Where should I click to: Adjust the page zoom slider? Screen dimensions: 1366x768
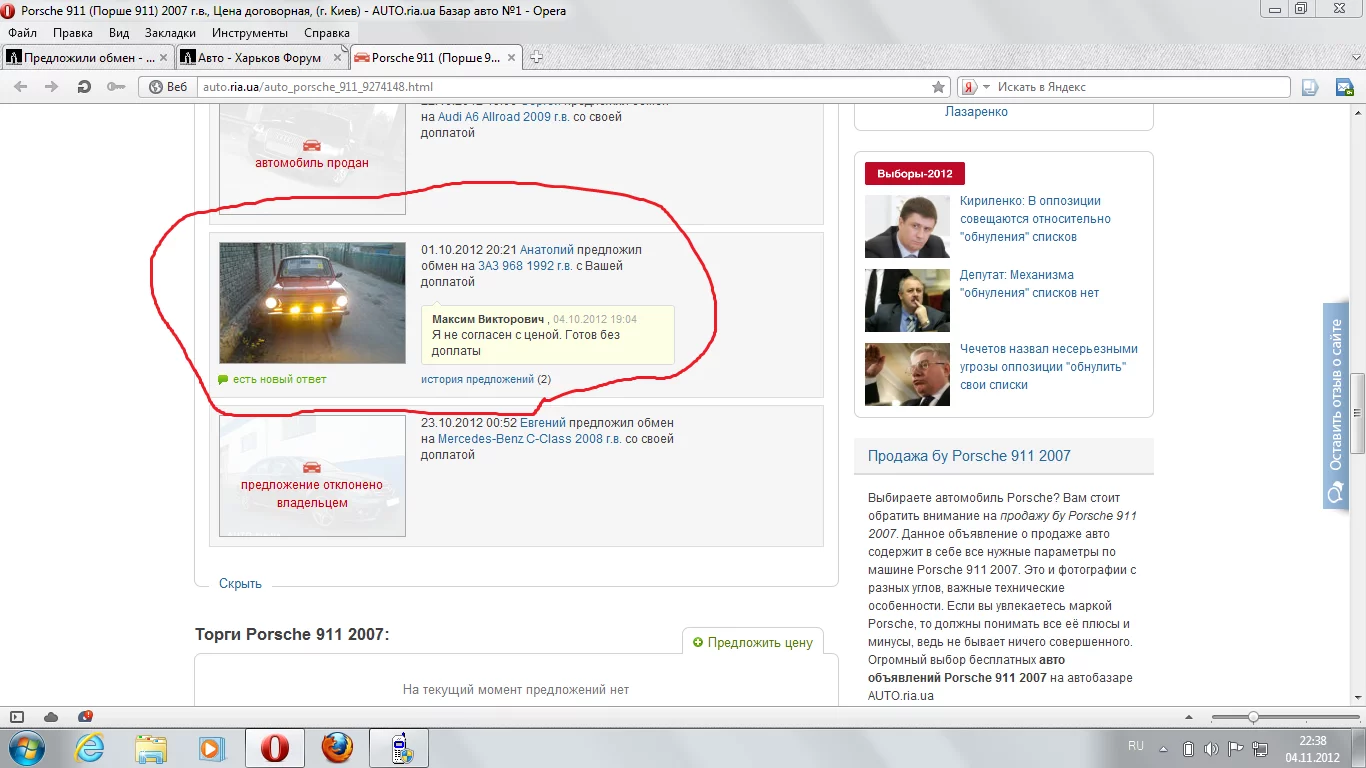[x=1253, y=717]
